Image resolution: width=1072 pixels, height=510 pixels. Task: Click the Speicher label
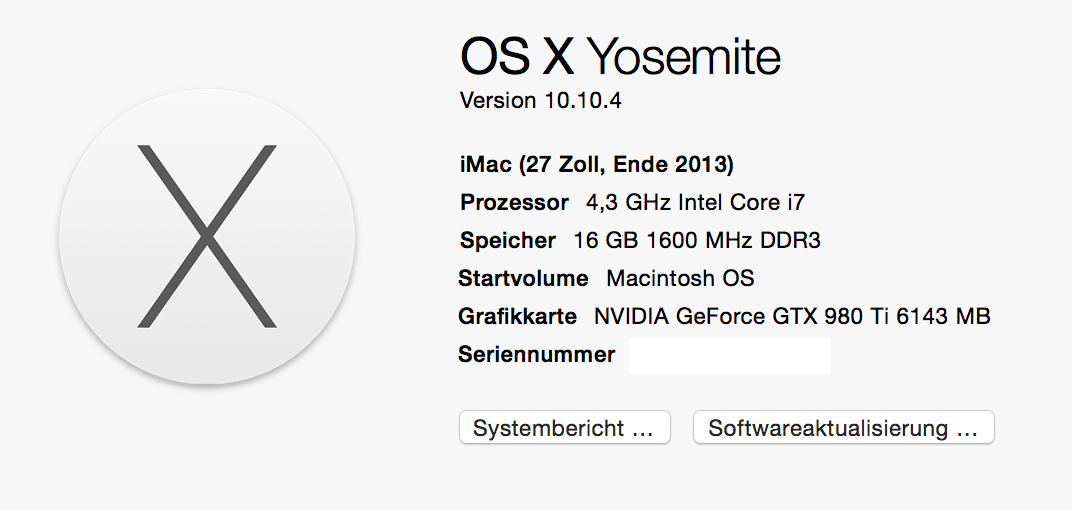click(x=507, y=240)
